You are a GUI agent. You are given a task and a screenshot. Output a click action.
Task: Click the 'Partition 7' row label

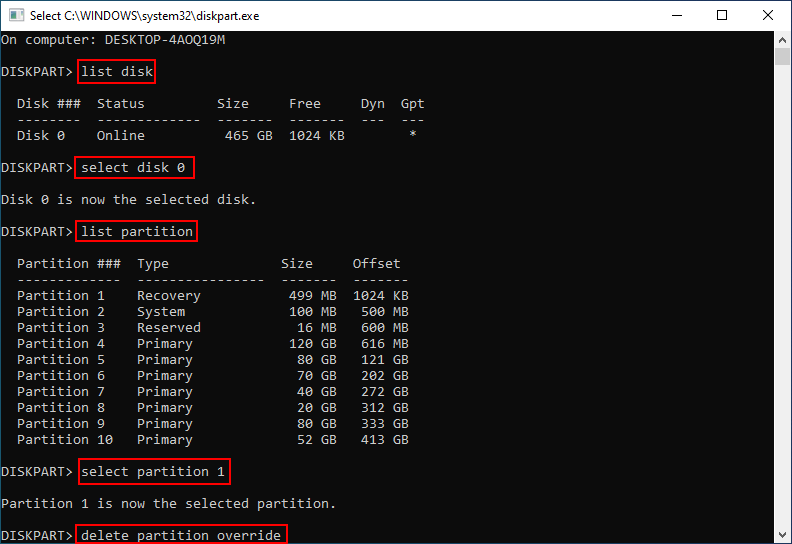click(61, 391)
